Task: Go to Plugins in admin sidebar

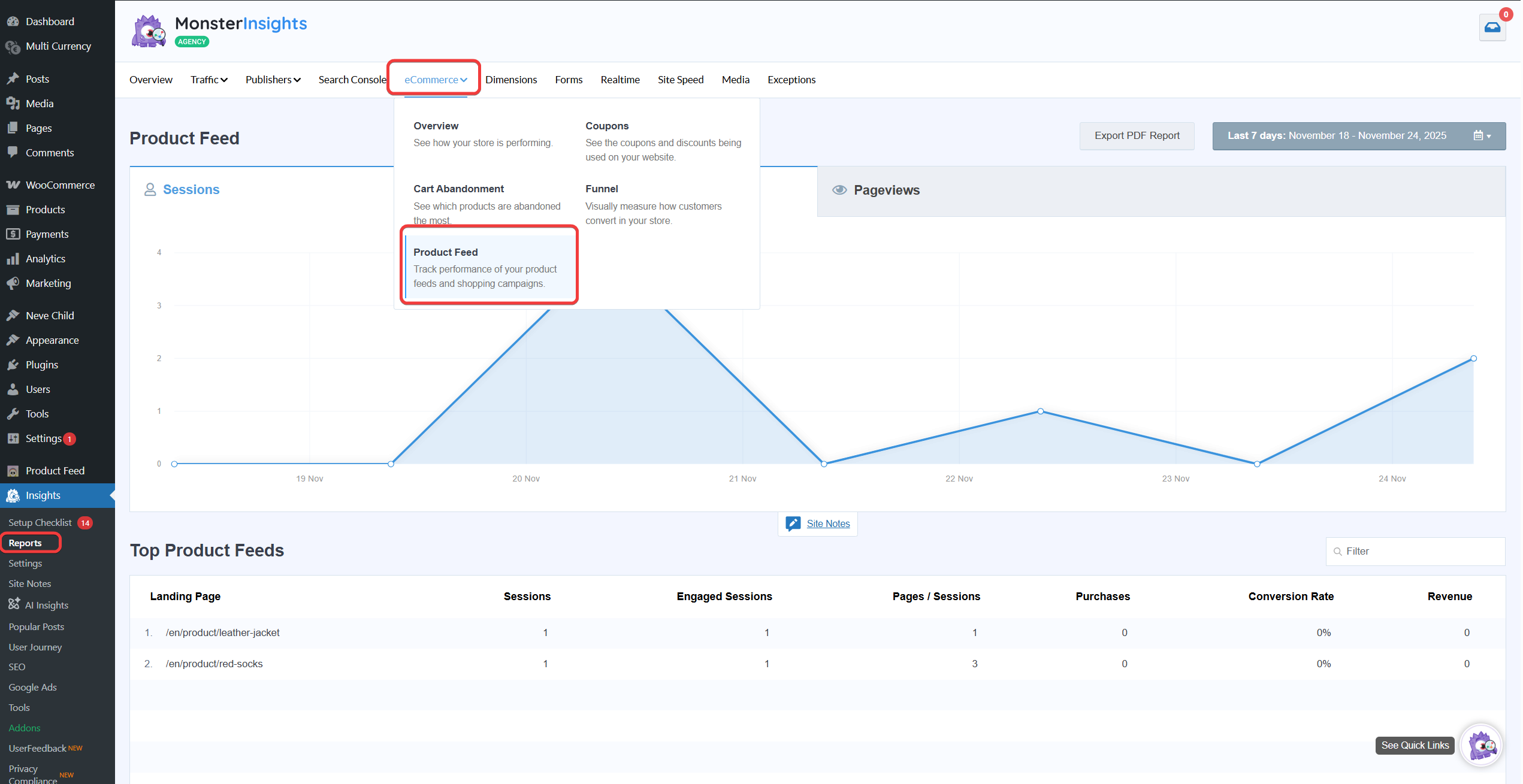Action: 41,365
